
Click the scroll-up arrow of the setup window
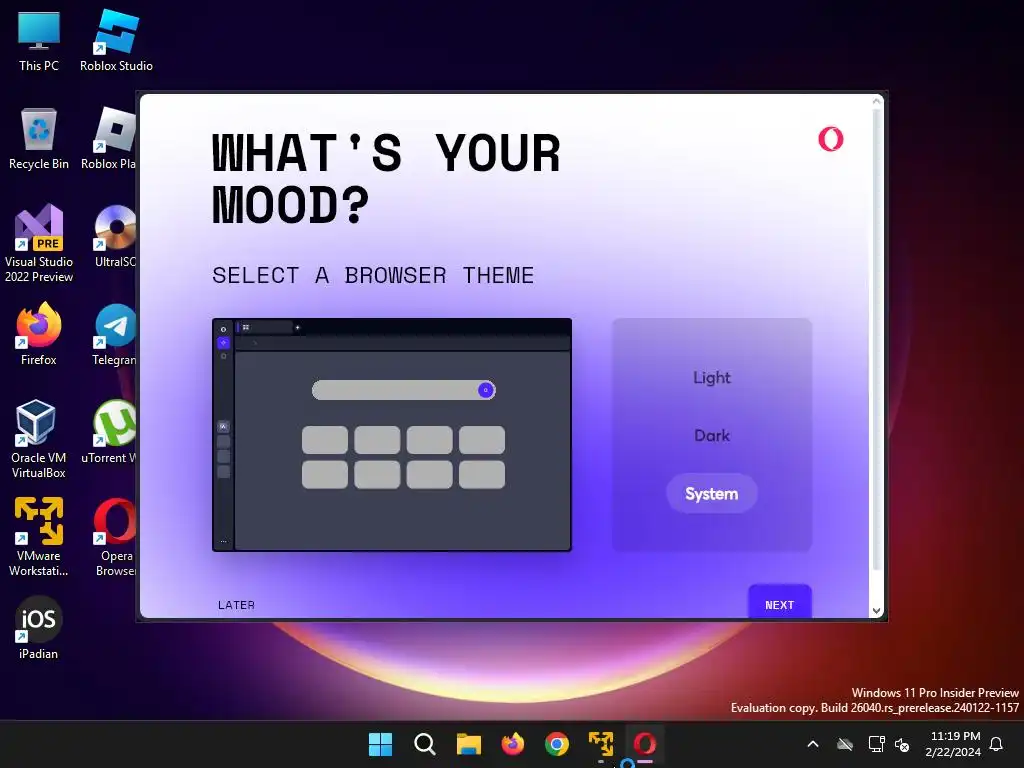[876, 102]
